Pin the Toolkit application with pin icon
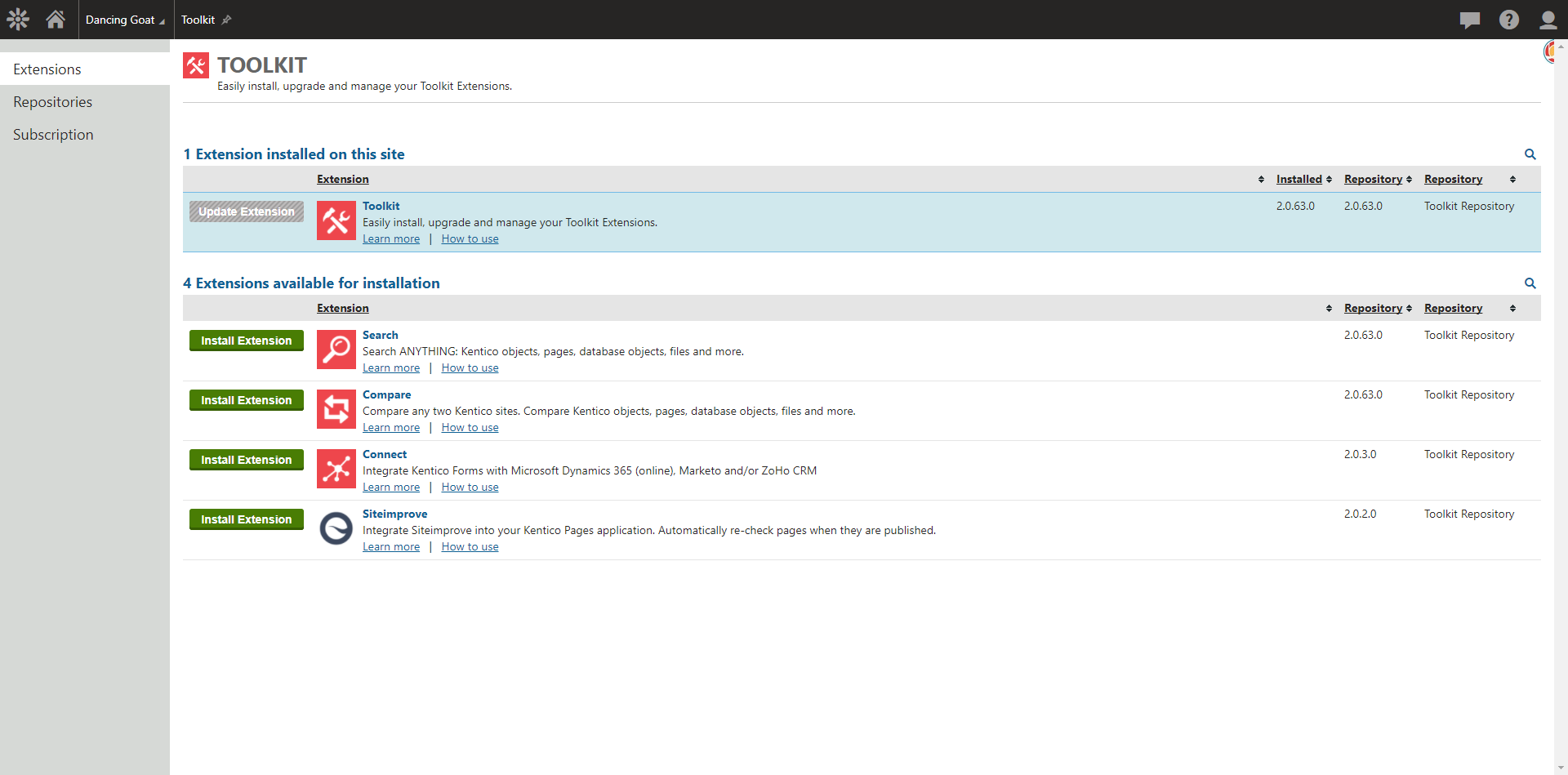The height and width of the screenshot is (775, 1568). (227, 20)
